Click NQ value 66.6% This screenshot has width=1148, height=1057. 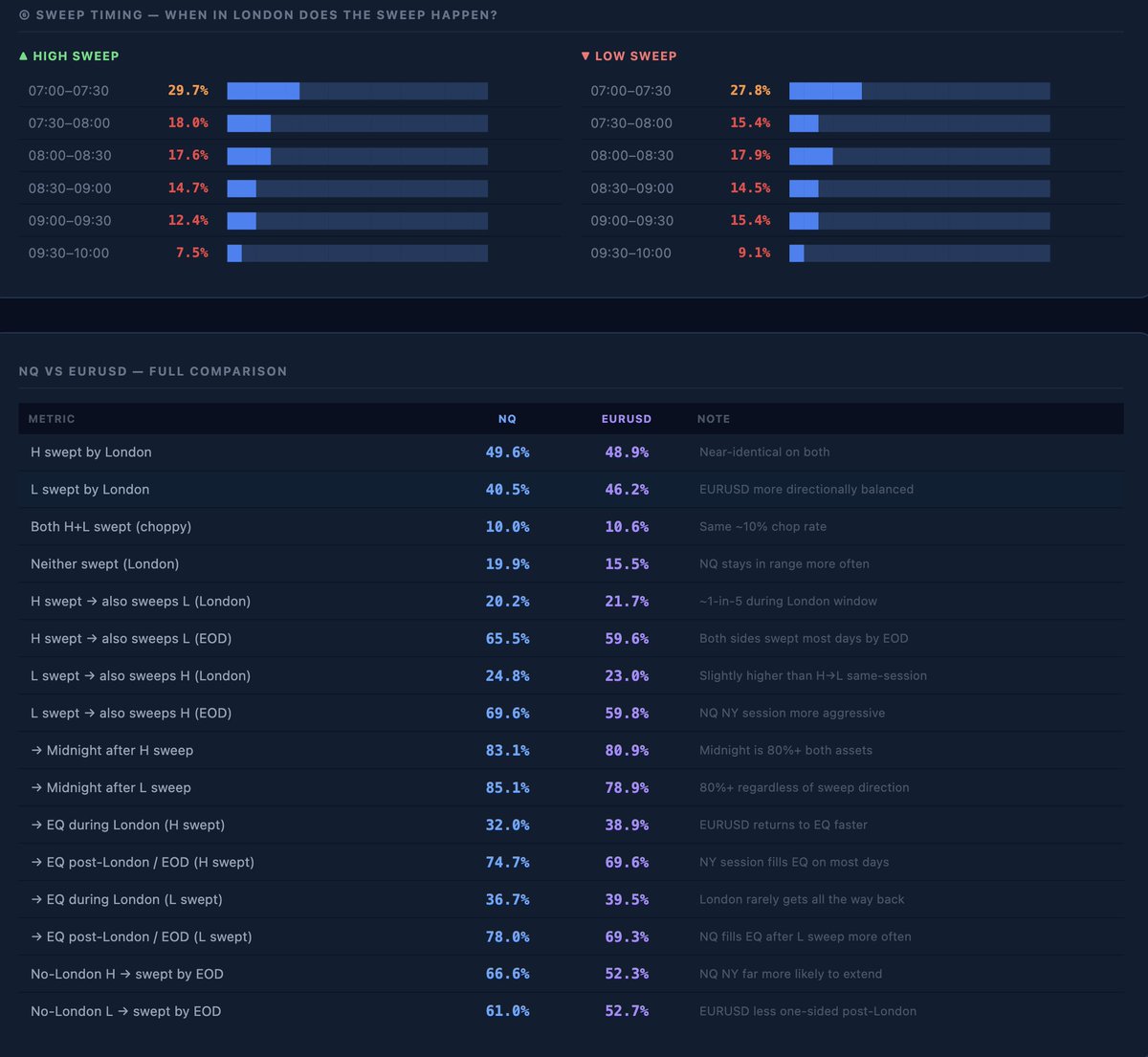(507, 975)
